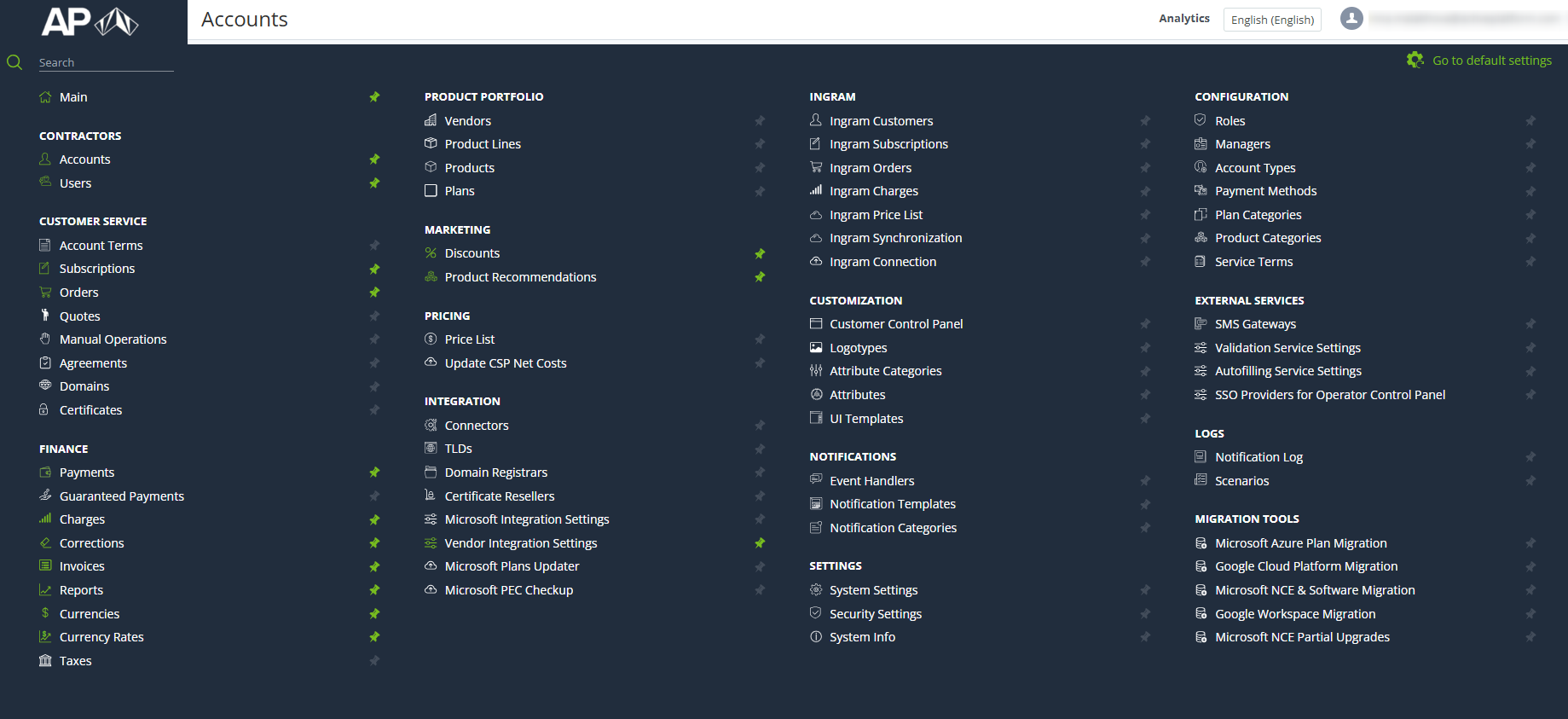Open Notification Templates

[x=893, y=504]
